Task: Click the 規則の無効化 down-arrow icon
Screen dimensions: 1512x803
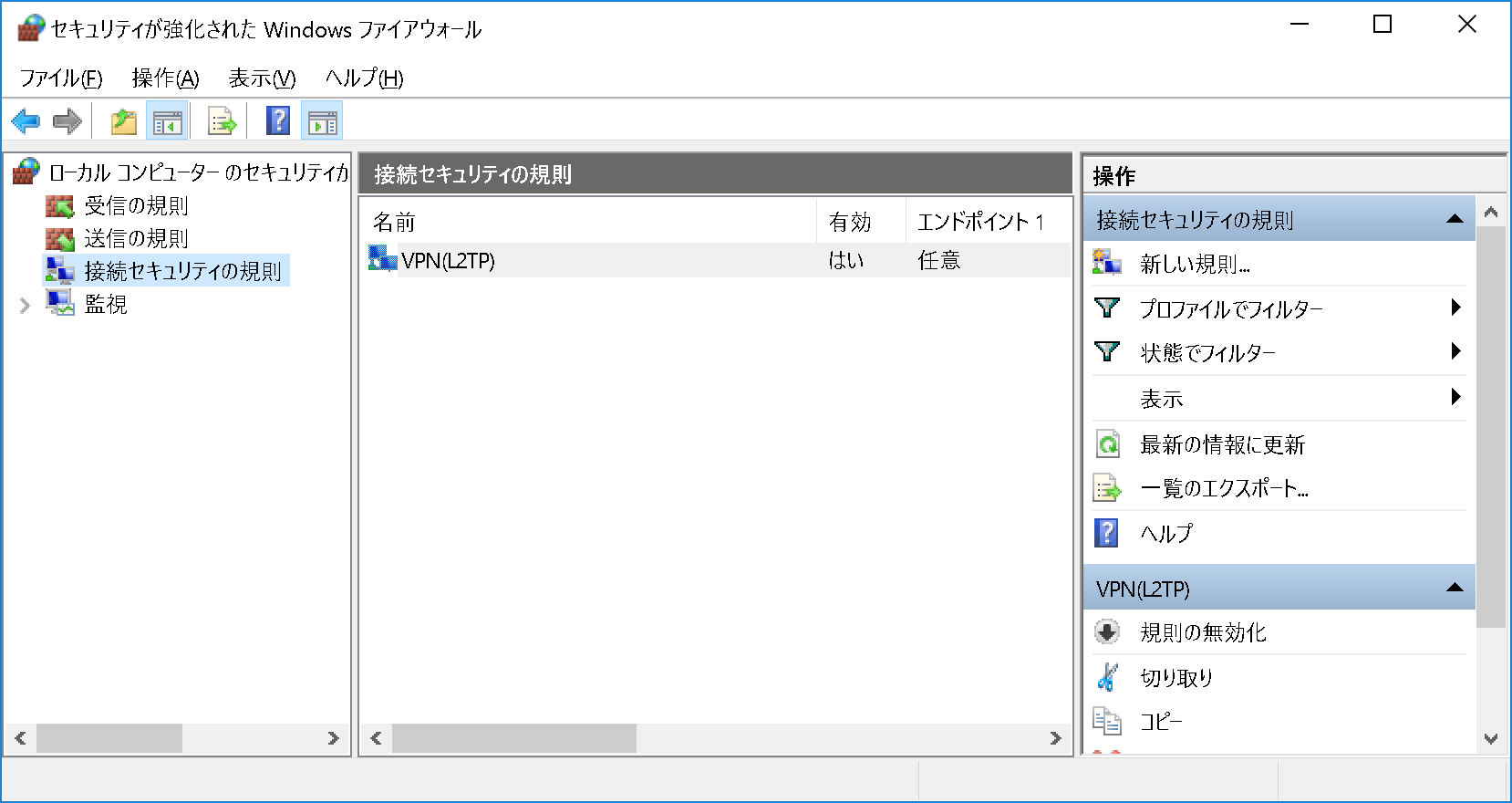Action: pyautogui.click(x=1106, y=631)
